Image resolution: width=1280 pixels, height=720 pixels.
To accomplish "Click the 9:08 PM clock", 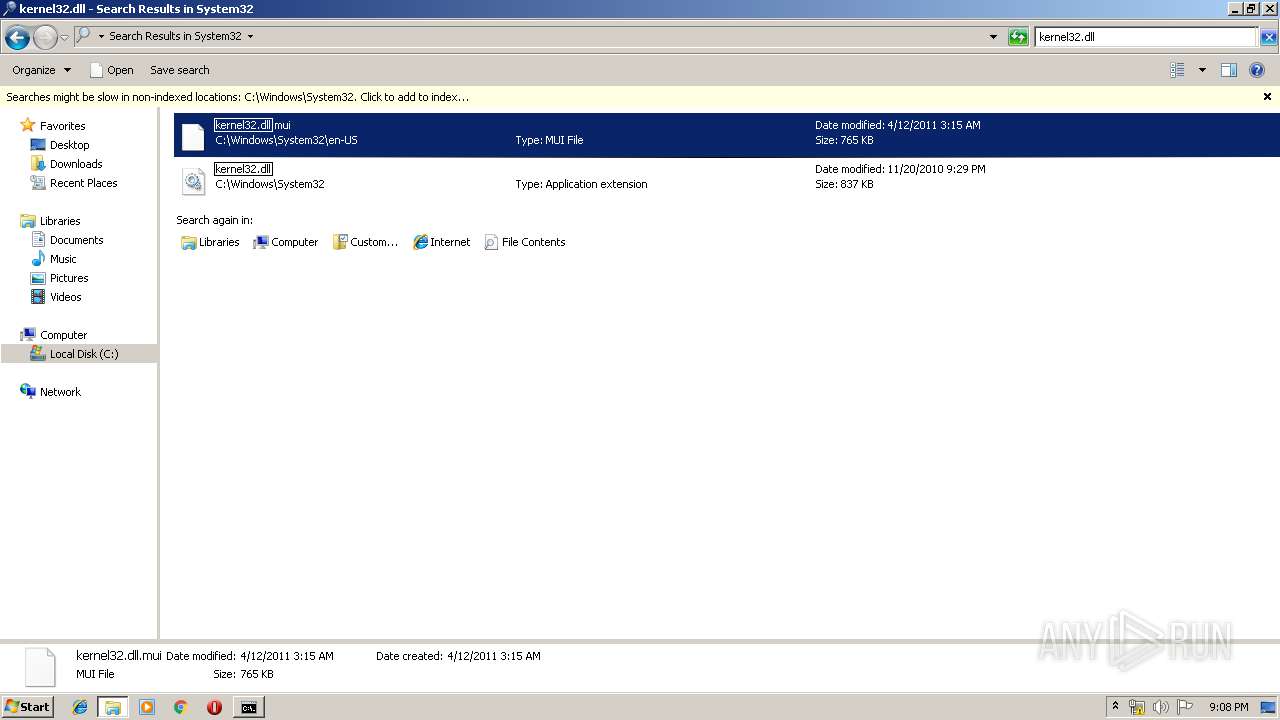I will (x=1228, y=707).
